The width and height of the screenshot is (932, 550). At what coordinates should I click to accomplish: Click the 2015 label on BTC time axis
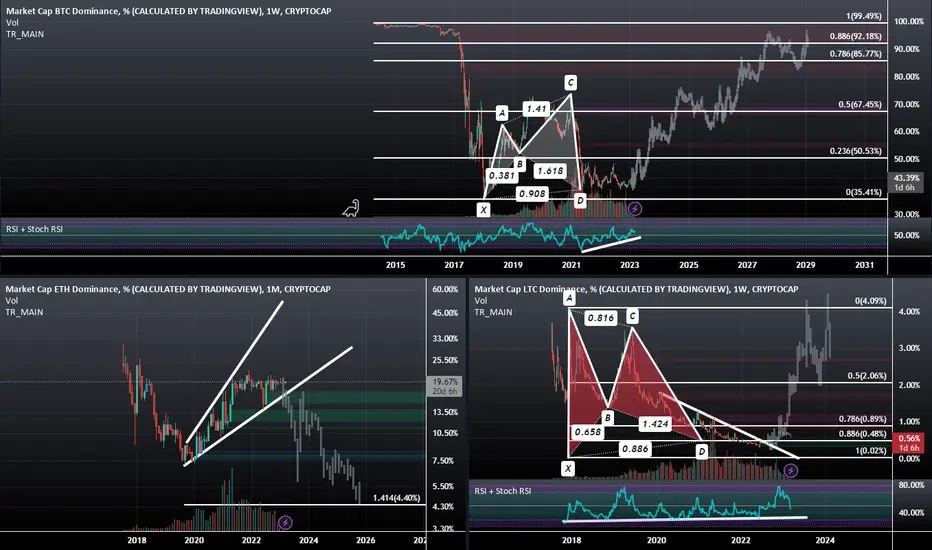click(395, 265)
